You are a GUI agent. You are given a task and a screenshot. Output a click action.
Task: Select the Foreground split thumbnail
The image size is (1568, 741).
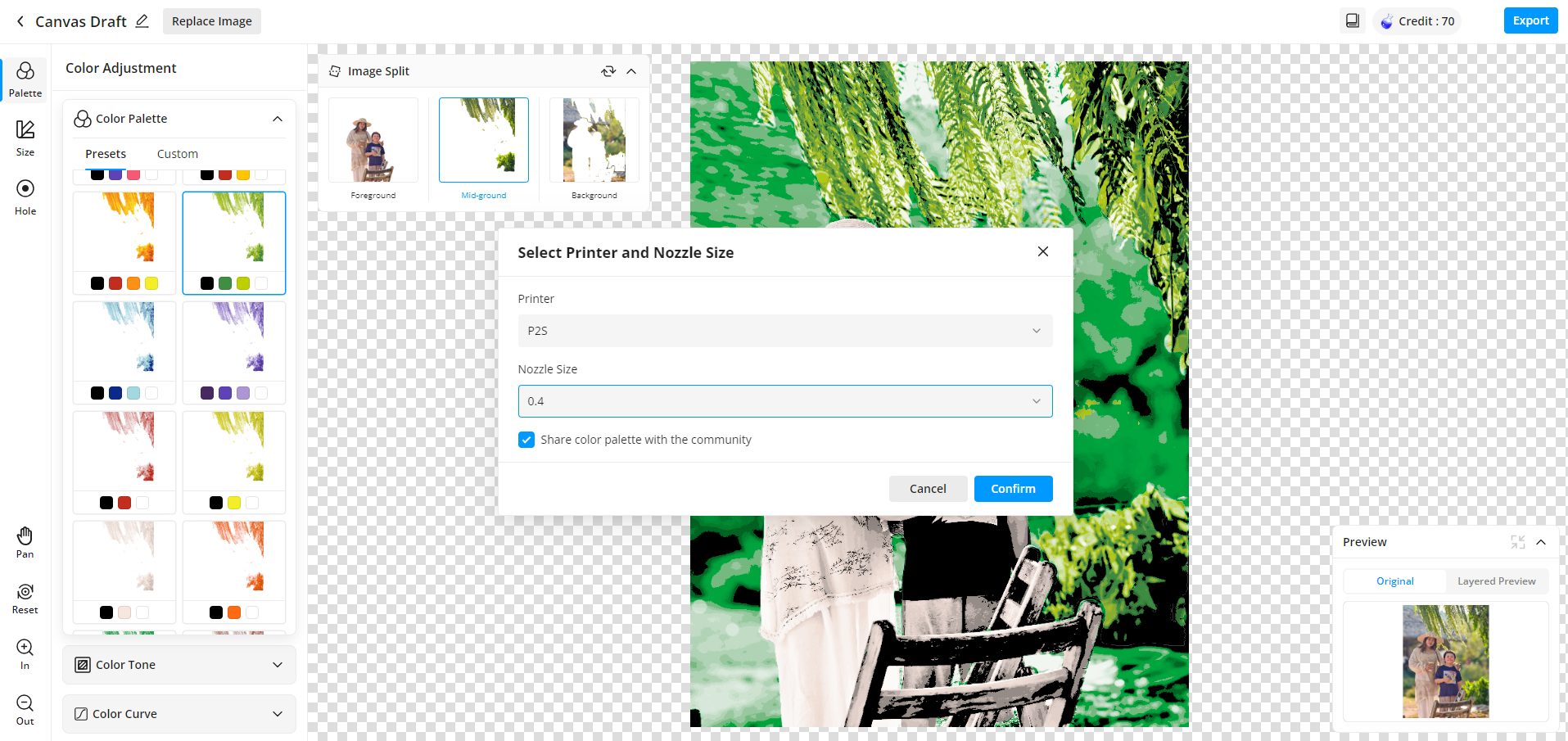tap(373, 141)
